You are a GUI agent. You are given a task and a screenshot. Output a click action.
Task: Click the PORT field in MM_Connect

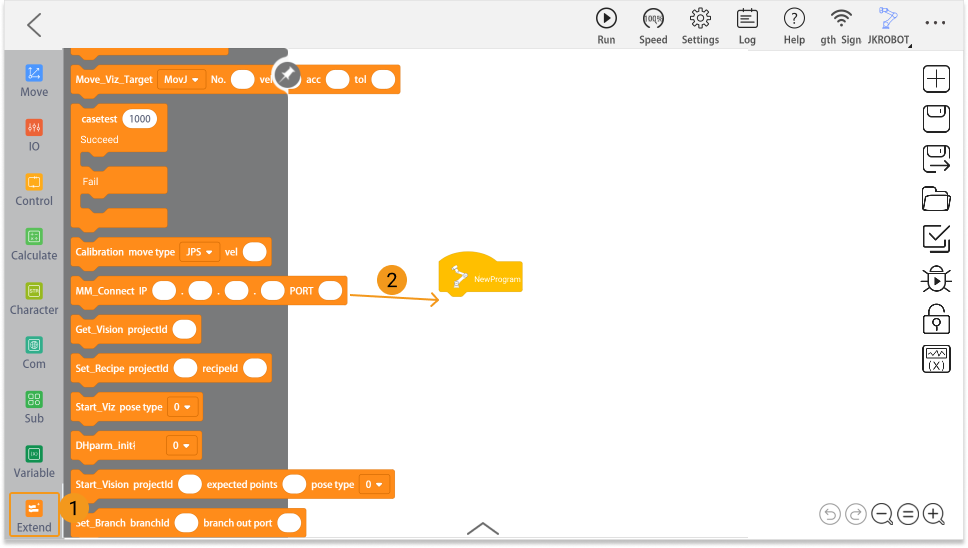(x=330, y=291)
